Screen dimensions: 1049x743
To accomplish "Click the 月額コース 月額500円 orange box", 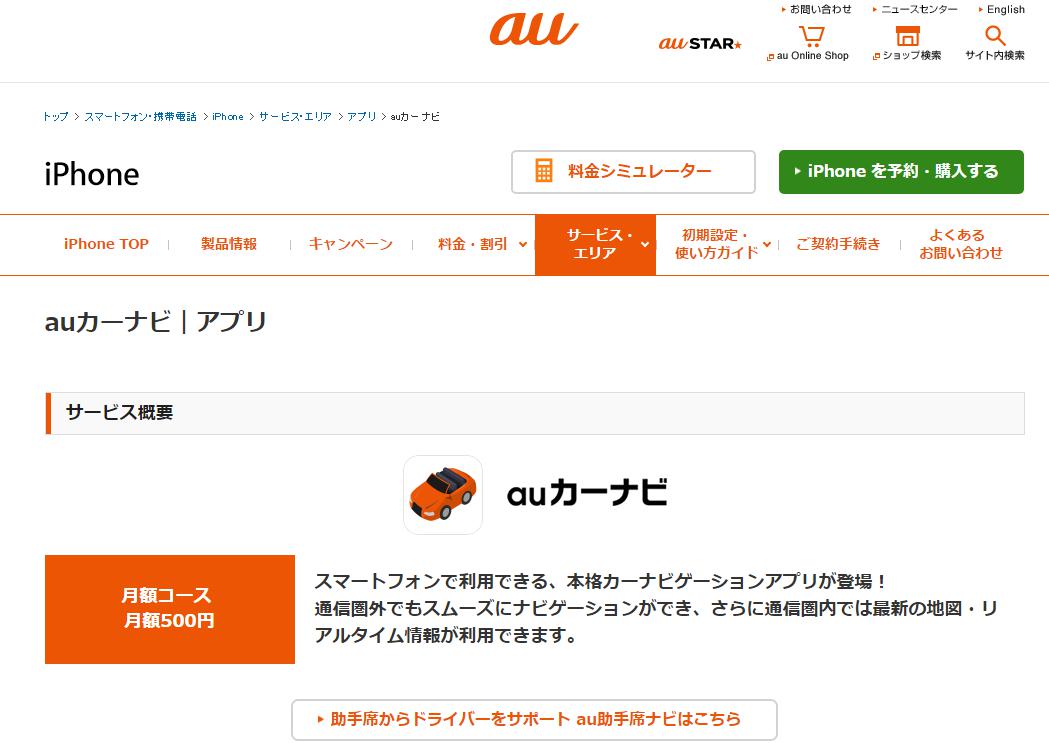I will (x=170, y=609).
